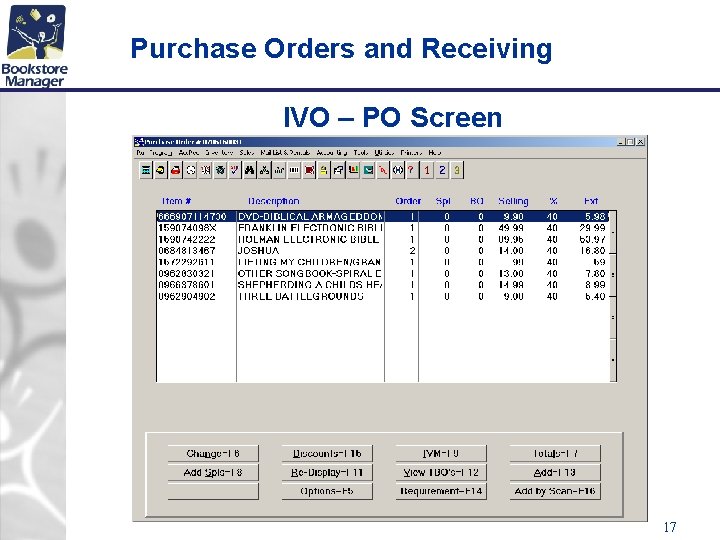Click item number 159074098X
This screenshot has height=540, width=720.
coord(186,228)
